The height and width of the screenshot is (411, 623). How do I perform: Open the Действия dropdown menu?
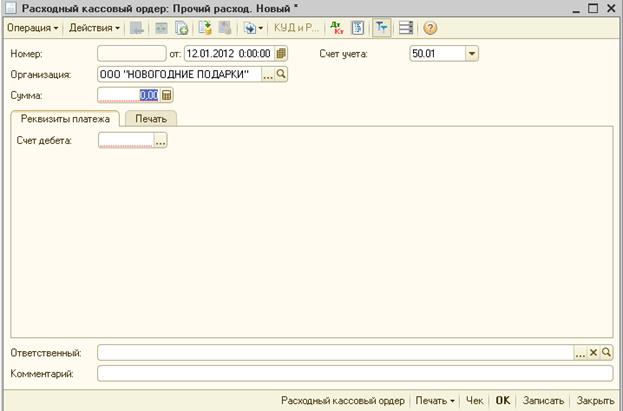[x=94, y=28]
